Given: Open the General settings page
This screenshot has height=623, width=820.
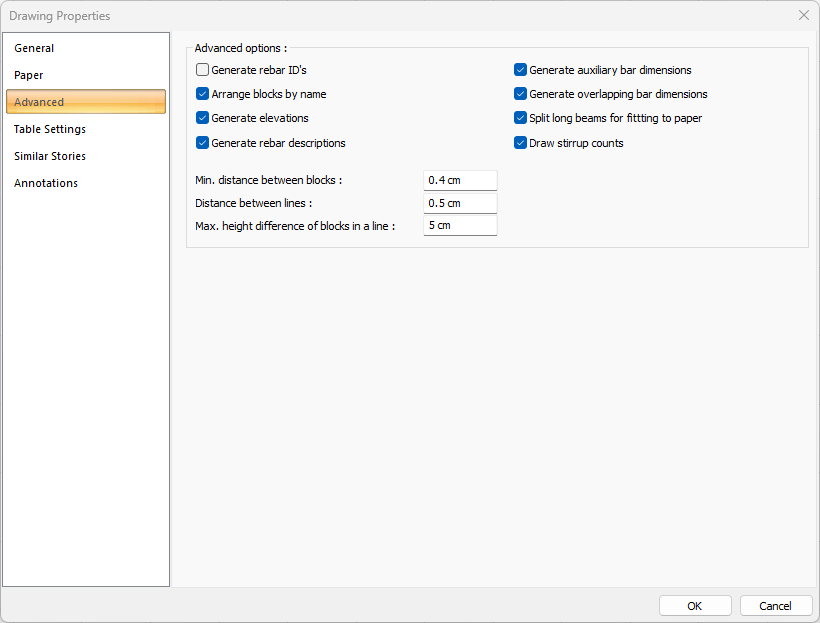Looking at the screenshot, I should click(35, 48).
